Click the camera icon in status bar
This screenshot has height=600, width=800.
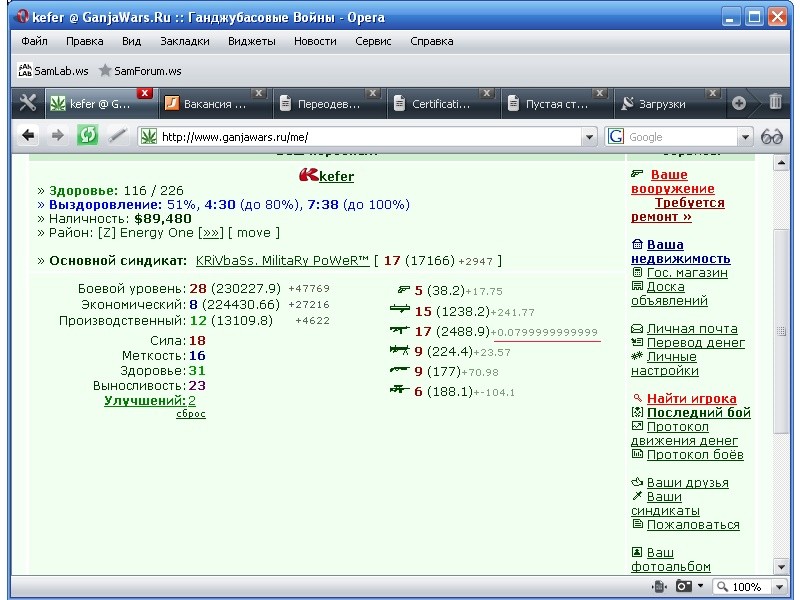tap(684, 586)
